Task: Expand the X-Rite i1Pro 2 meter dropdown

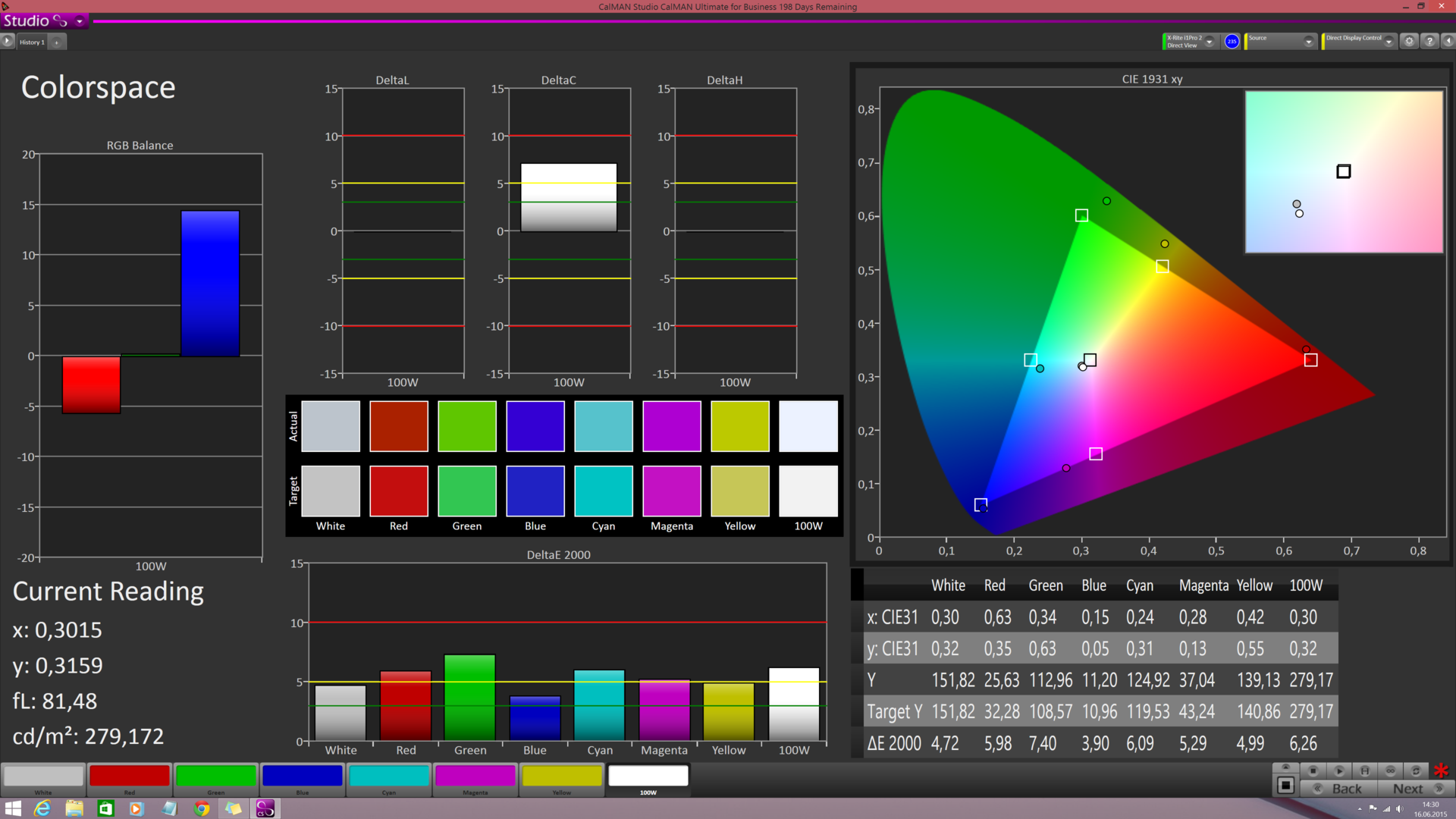Action: click(x=1210, y=42)
